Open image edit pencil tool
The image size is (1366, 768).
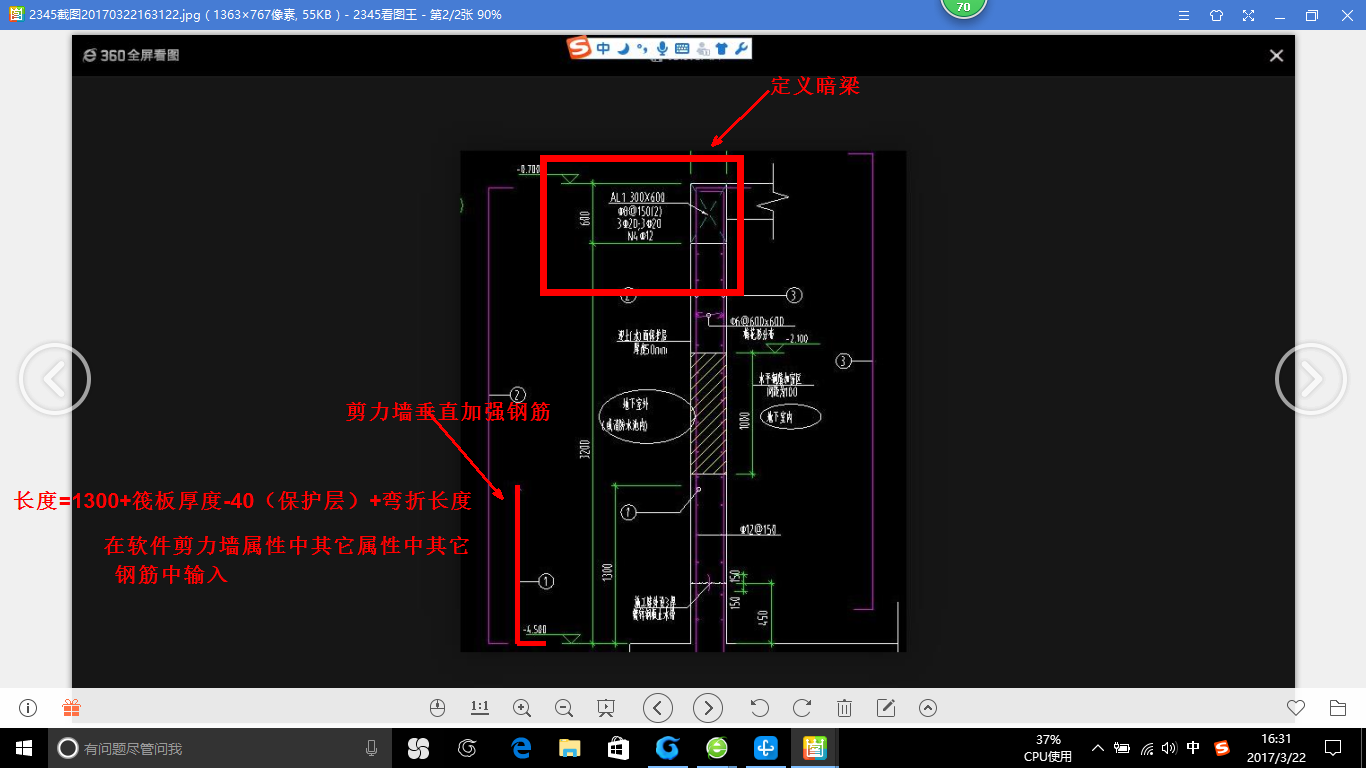[886, 708]
